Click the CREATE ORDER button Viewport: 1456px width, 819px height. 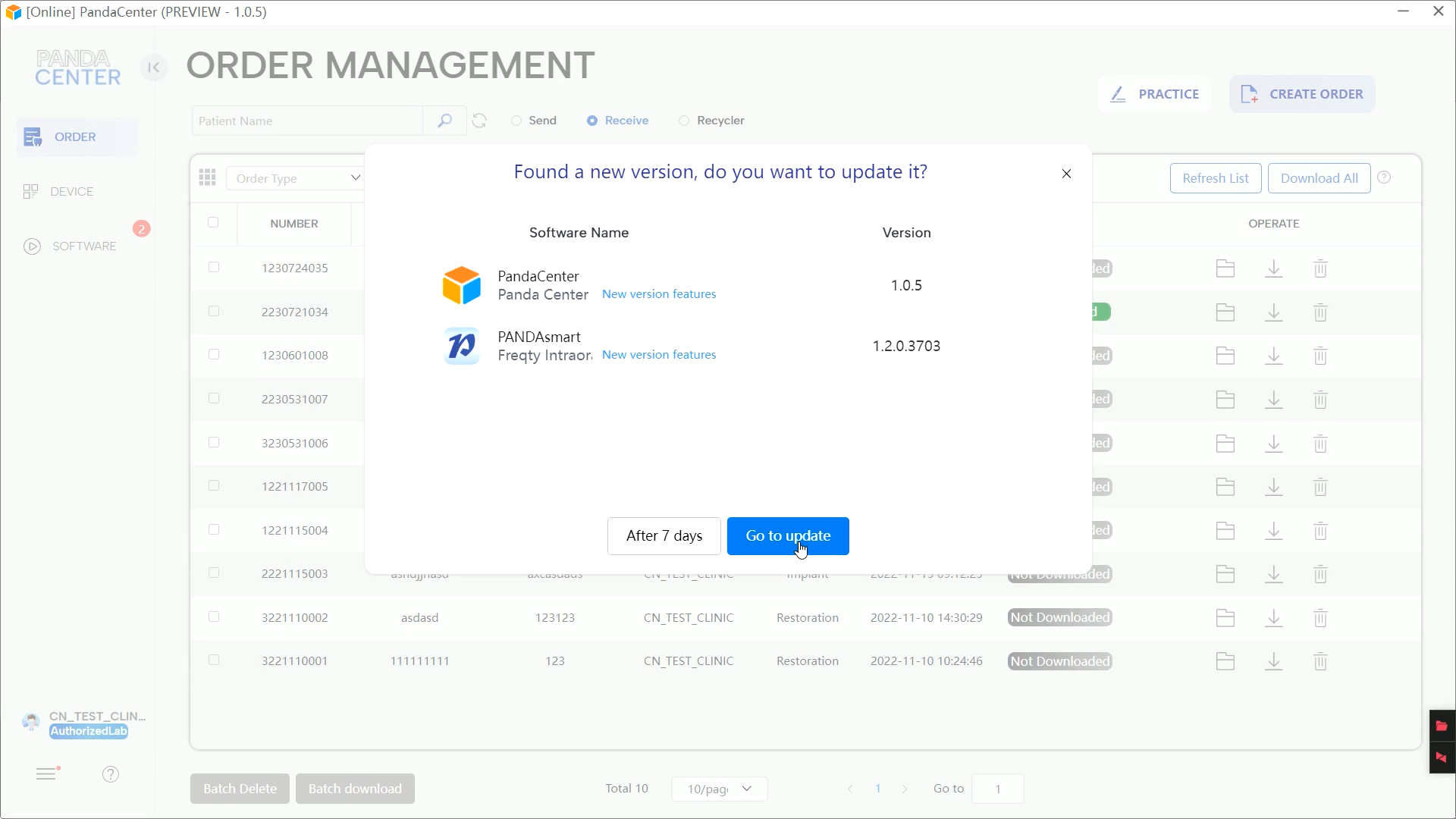(1302, 94)
